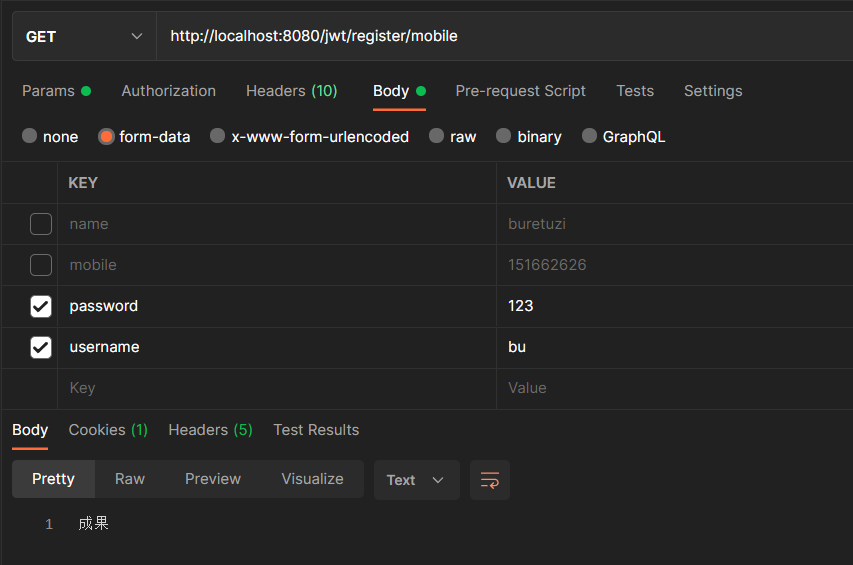This screenshot has height=565, width=853.
Task: Show the Visualize response view
Action: tap(312, 479)
